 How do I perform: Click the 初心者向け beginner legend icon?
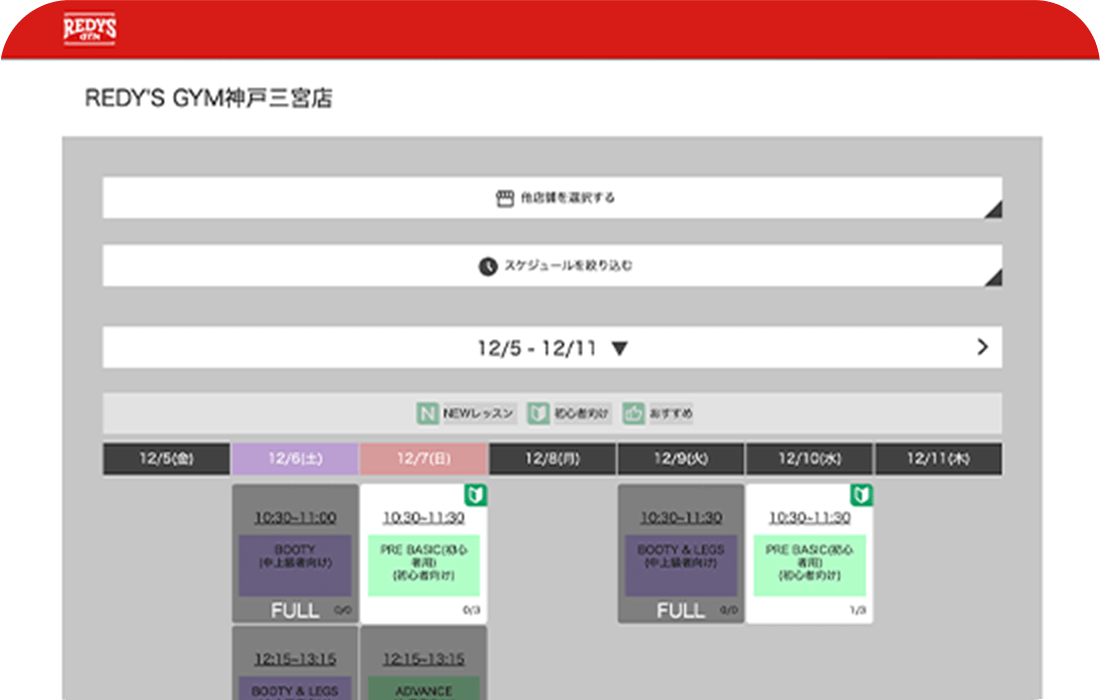538,413
